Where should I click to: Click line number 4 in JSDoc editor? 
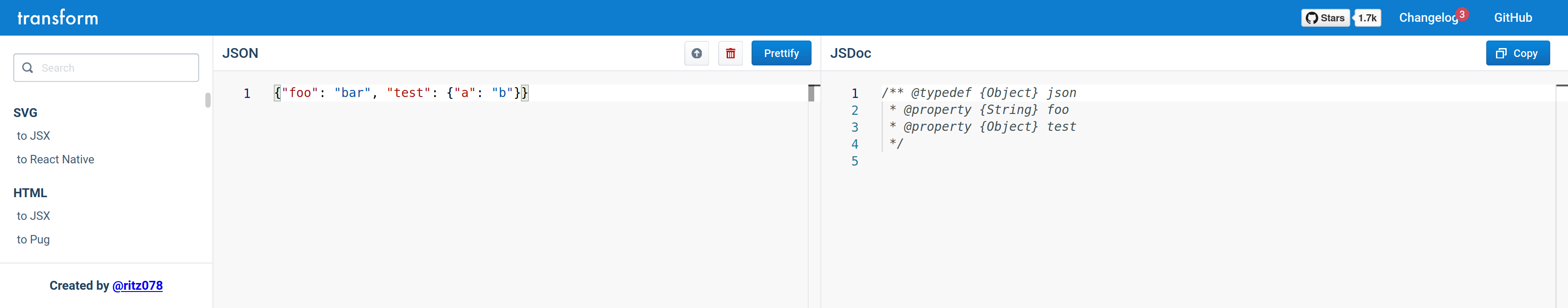855,144
